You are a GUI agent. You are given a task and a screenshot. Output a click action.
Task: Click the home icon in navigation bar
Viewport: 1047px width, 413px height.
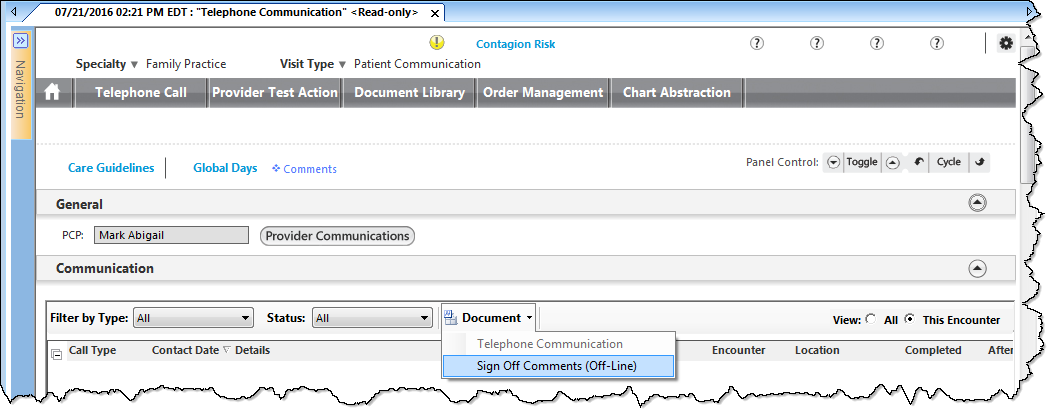[52, 93]
